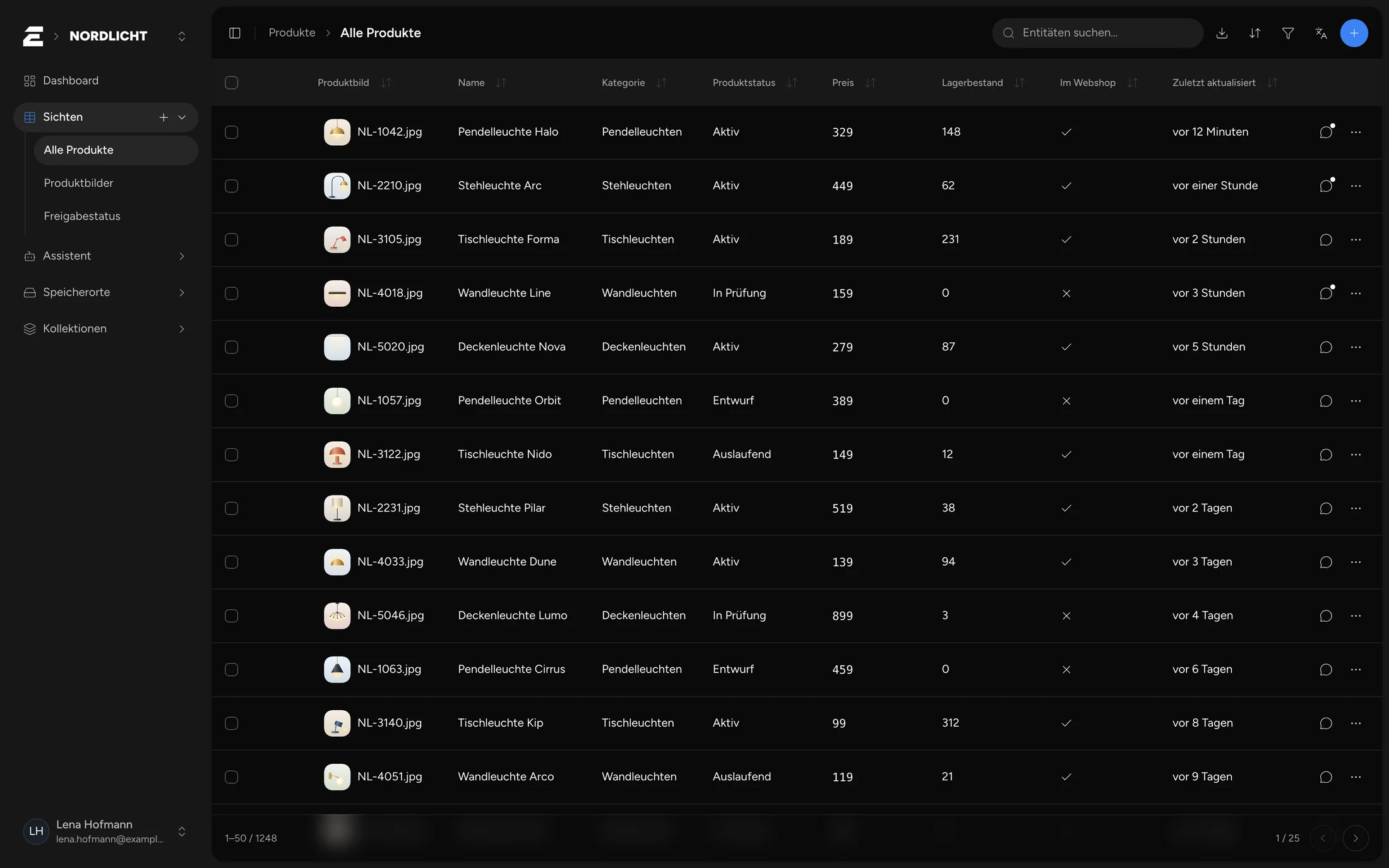Click the 'In Prüfung' status of Wandleuchte Line
The width and height of the screenshot is (1389, 868).
pos(739,293)
